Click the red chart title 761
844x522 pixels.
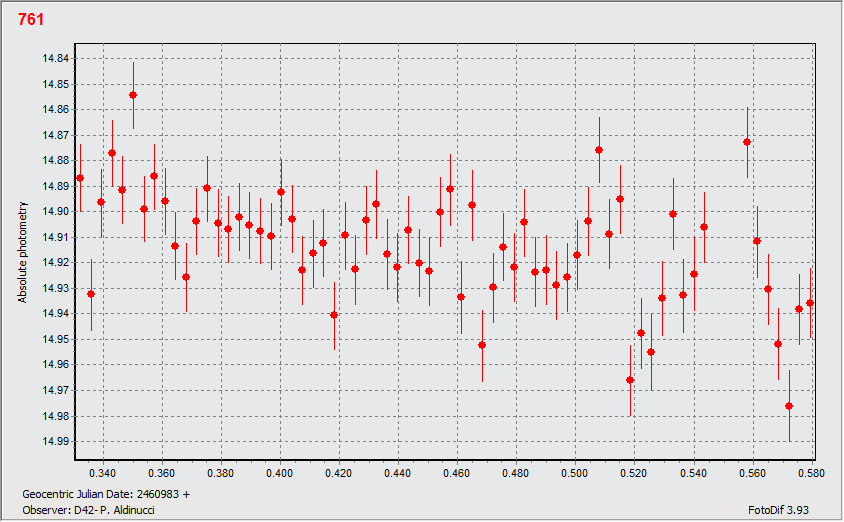pos(31,19)
